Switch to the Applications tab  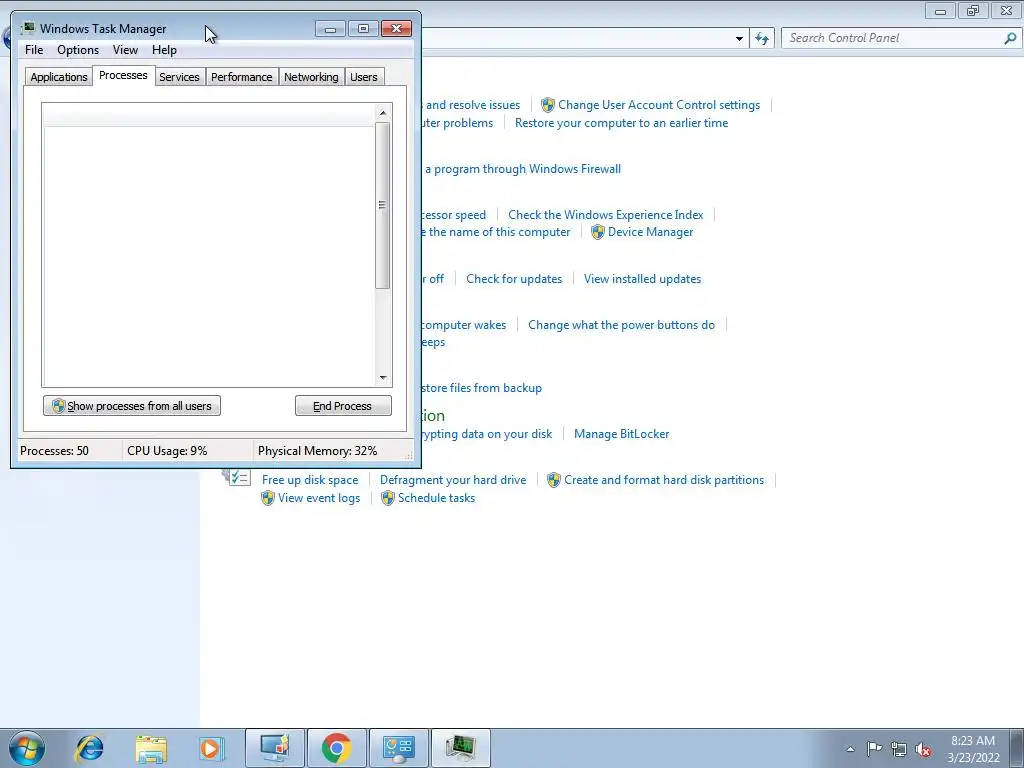59,77
